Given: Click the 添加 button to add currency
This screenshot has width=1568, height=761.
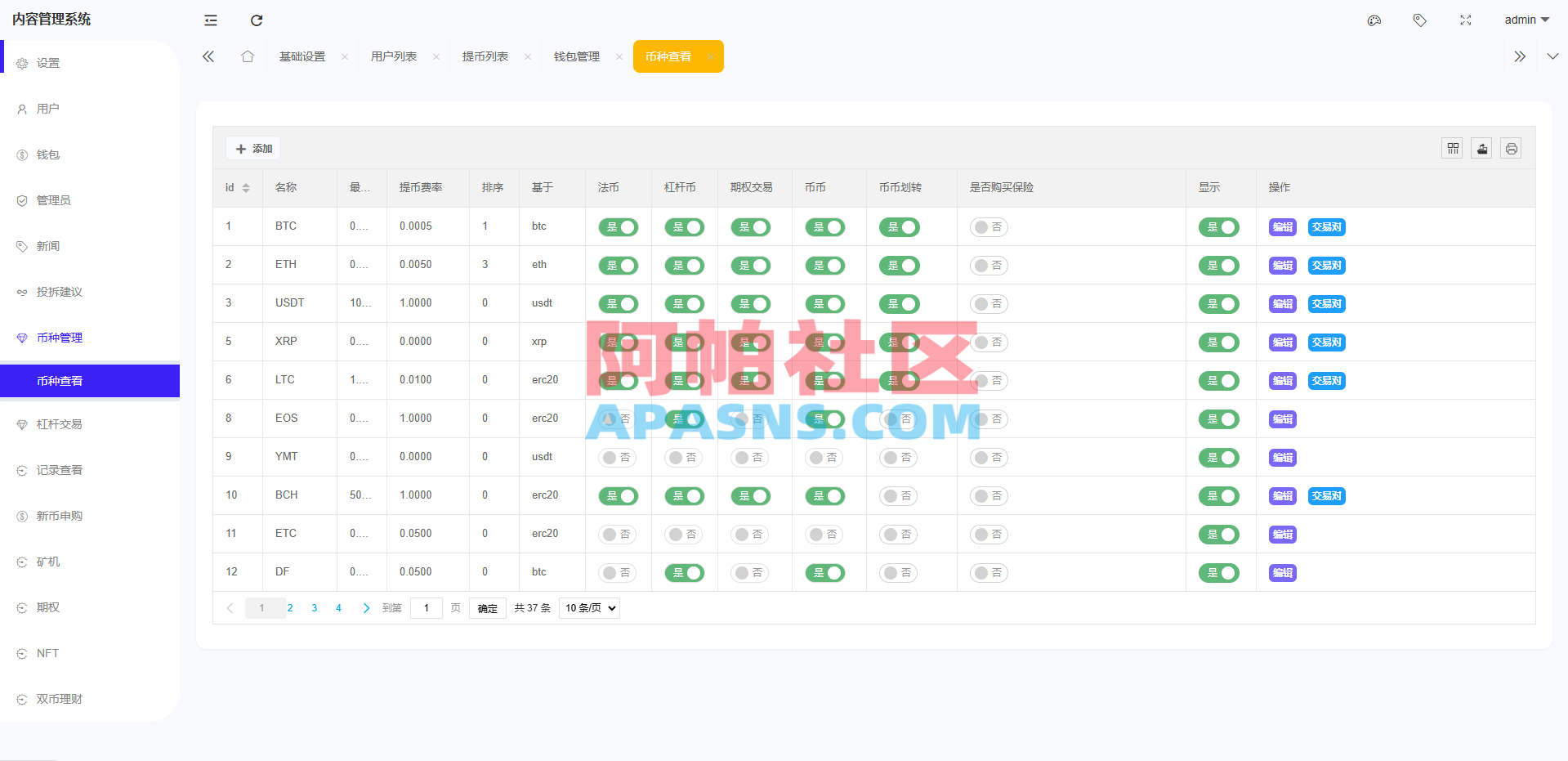Looking at the screenshot, I should tap(252, 148).
